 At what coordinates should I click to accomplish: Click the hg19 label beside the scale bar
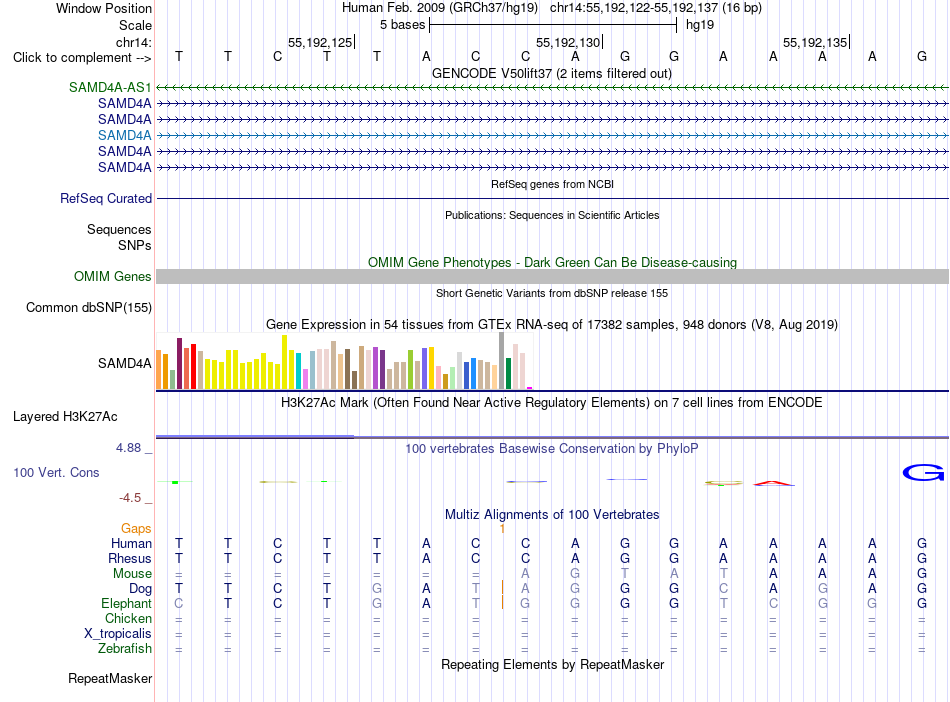700,25
